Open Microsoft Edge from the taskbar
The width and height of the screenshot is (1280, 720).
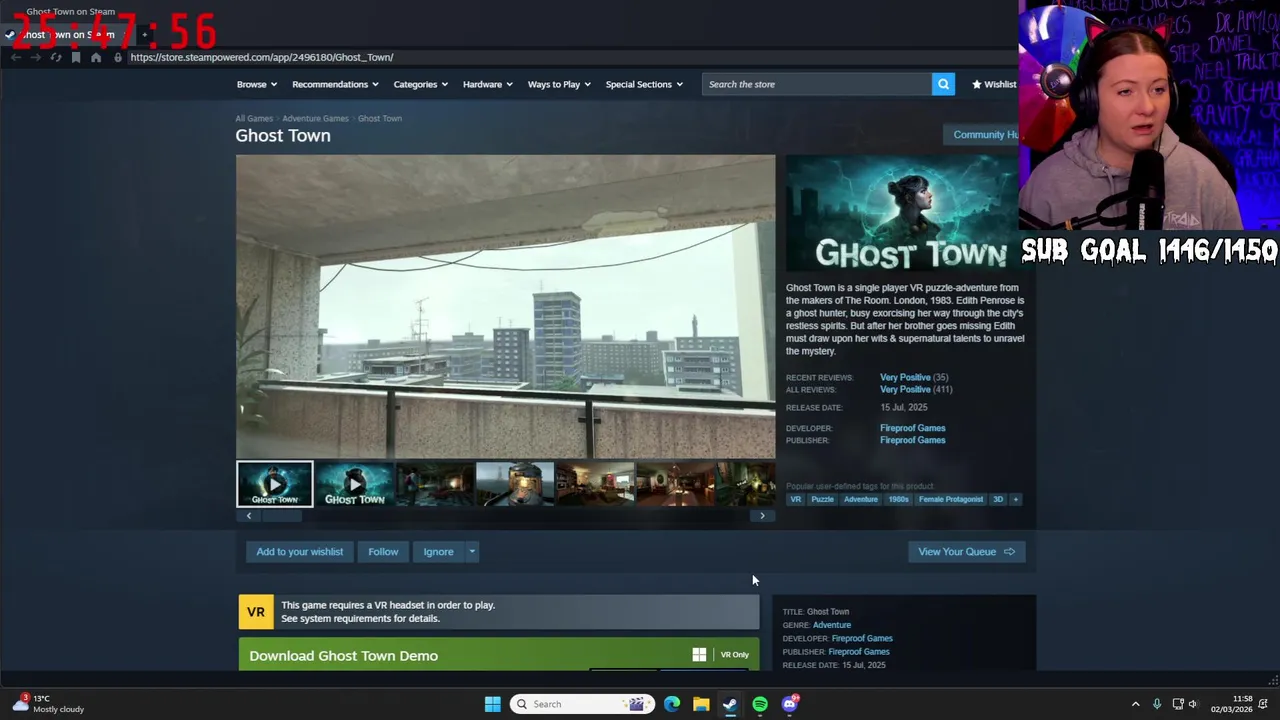click(x=672, y=704)
